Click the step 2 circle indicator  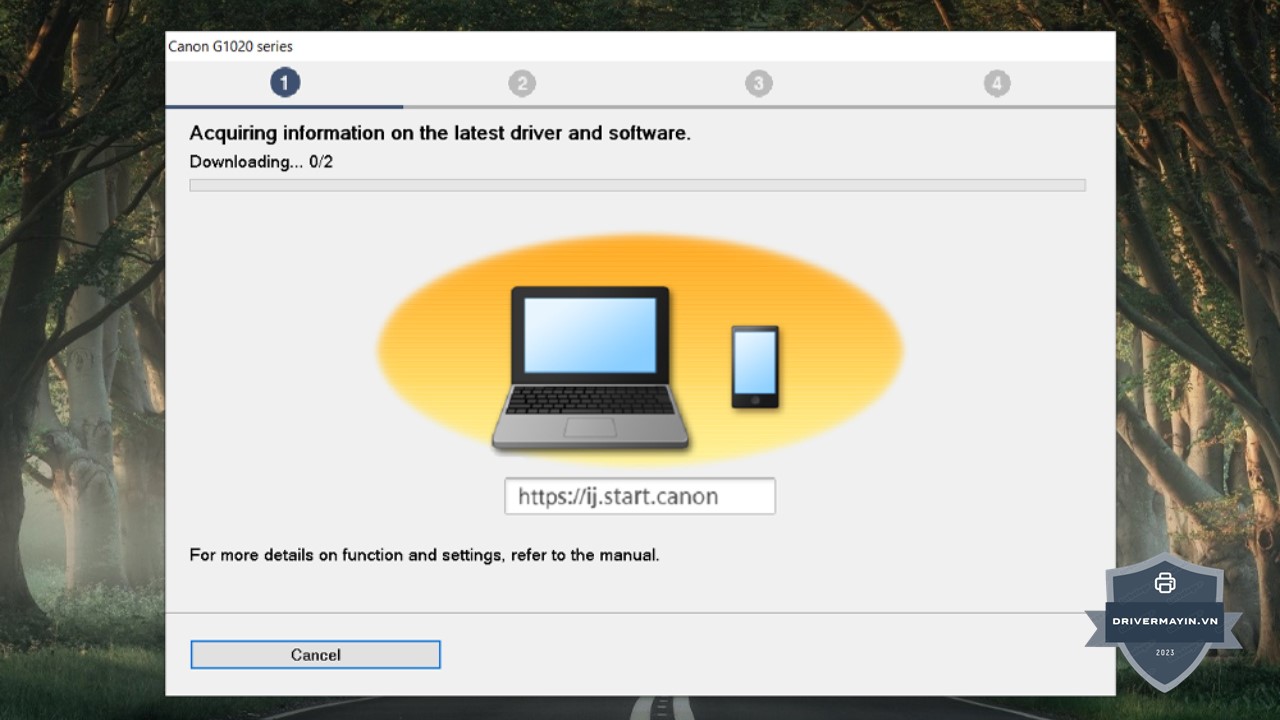point(522,83)
